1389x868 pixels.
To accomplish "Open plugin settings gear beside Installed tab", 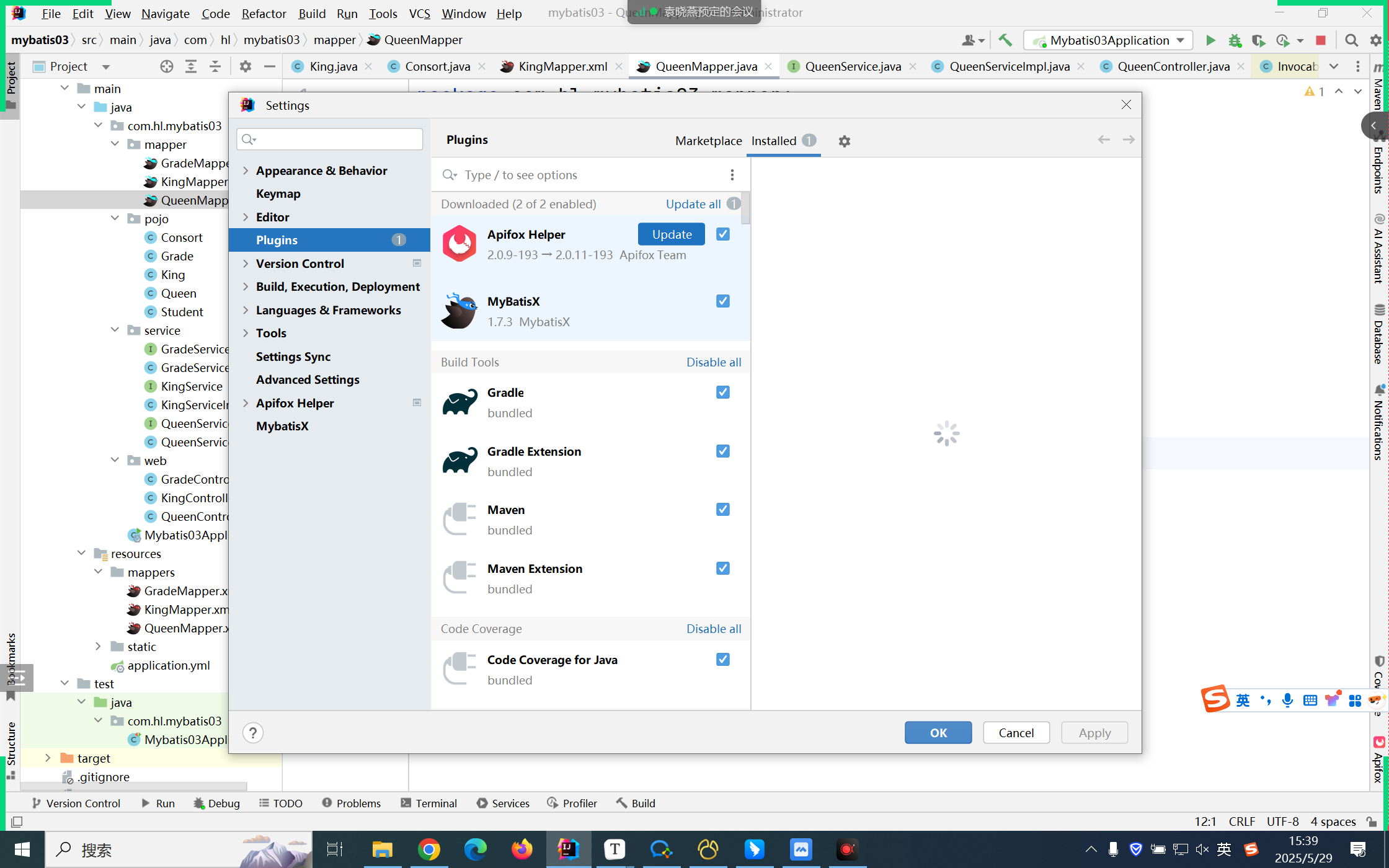I will click(x=844, y=141).
